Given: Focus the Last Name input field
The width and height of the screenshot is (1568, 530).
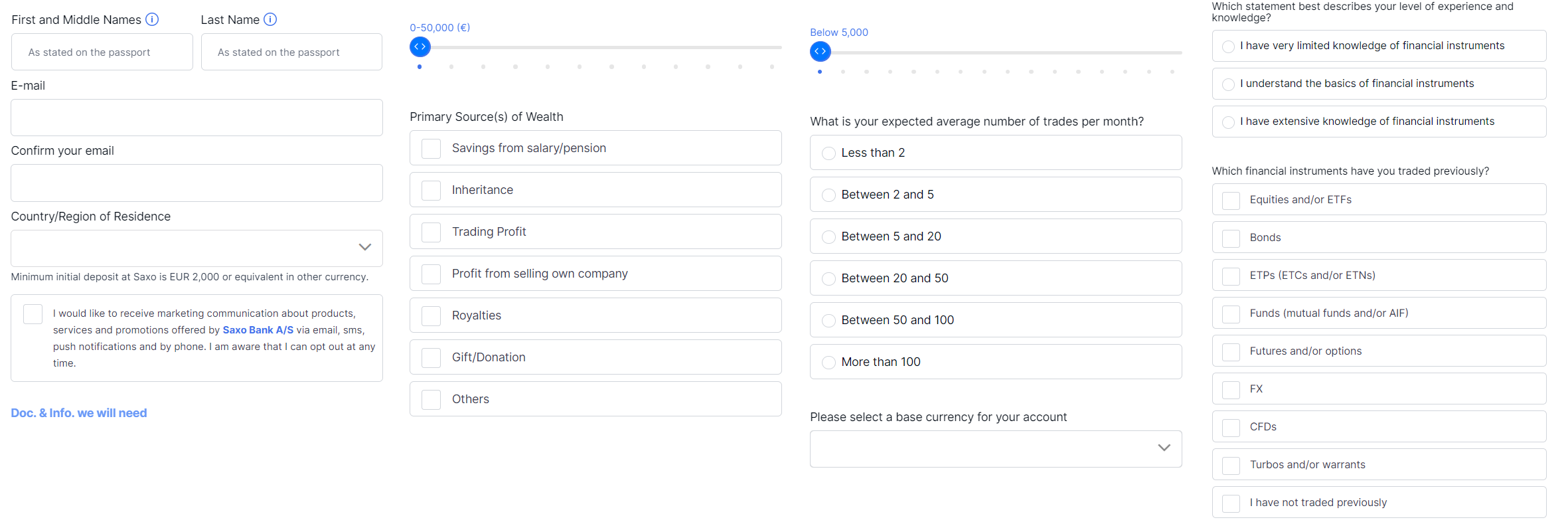Looking at the screenshot, I should click(x=291, y=52).
